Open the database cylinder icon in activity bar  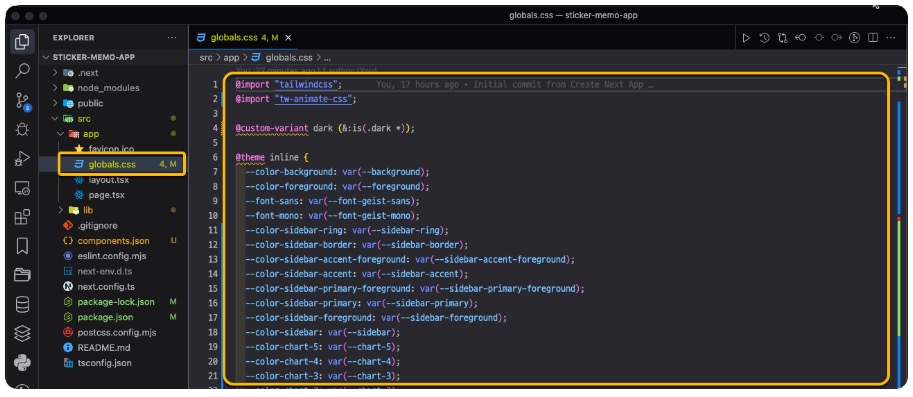pyautogui.click(x=22, y=304)
